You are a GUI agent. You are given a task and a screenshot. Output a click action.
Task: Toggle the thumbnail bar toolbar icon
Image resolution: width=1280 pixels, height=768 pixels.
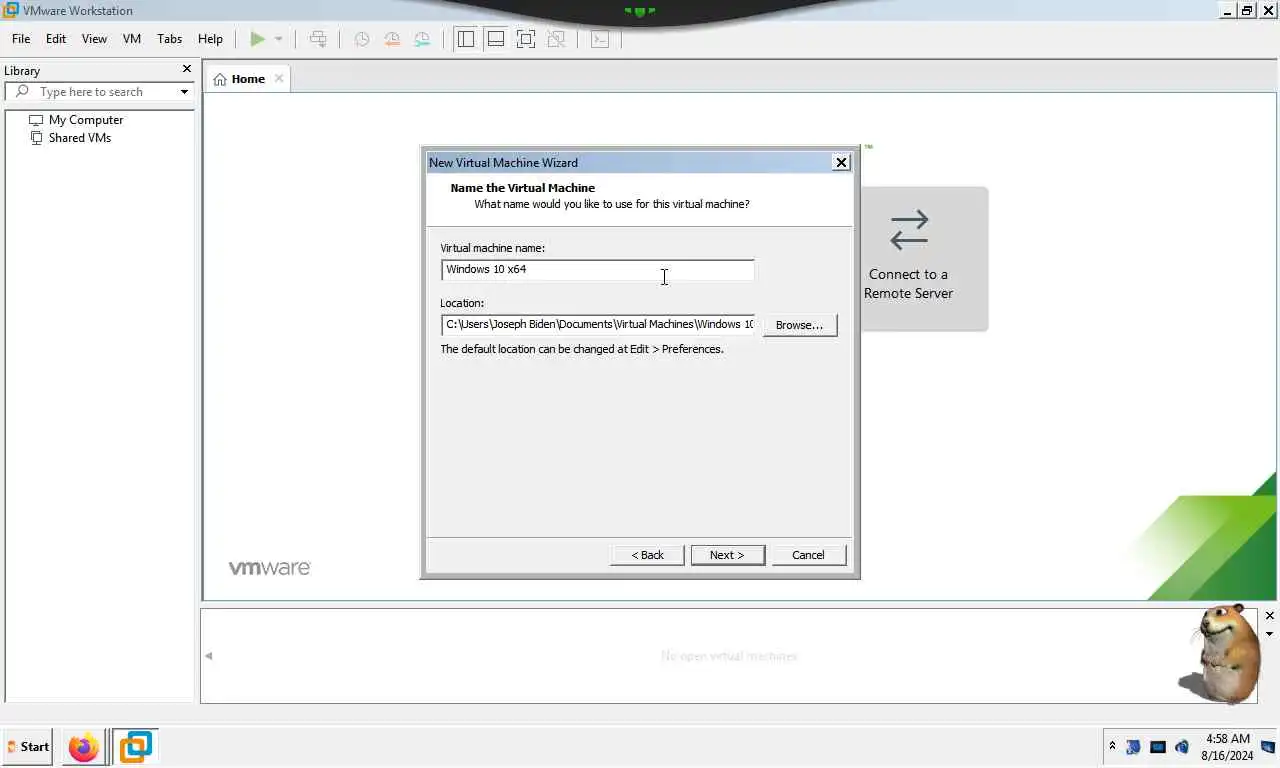[x=495, y=39]
